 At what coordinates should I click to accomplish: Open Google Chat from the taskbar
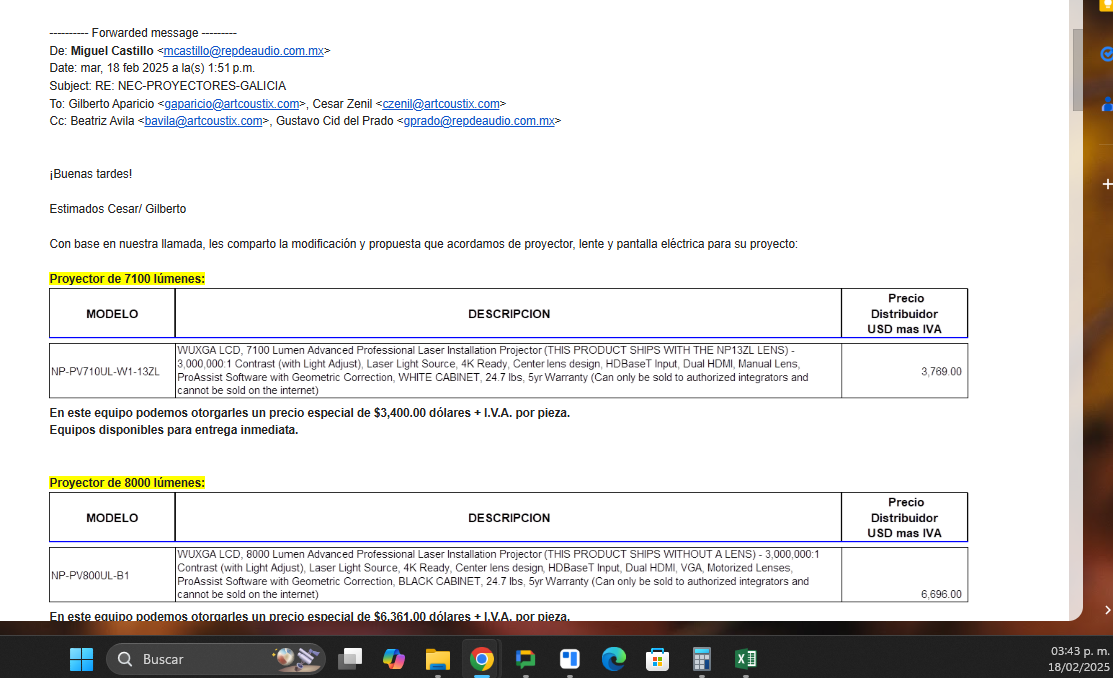[x=525, y=659]
